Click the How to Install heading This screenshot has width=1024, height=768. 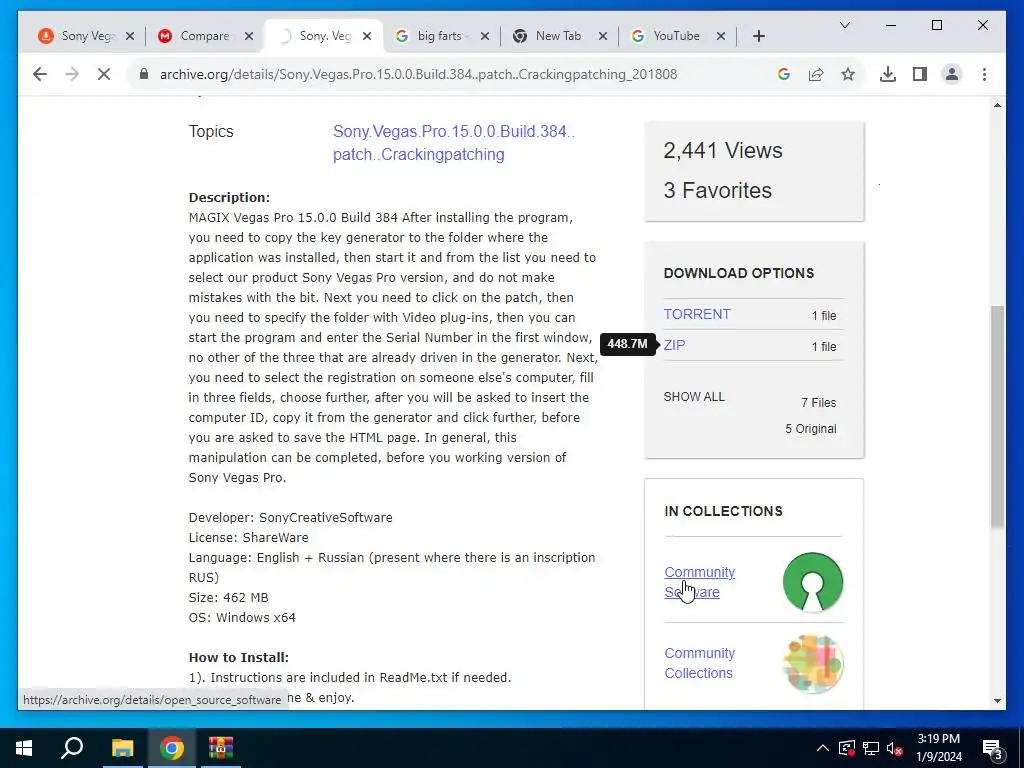pos(238,658)
